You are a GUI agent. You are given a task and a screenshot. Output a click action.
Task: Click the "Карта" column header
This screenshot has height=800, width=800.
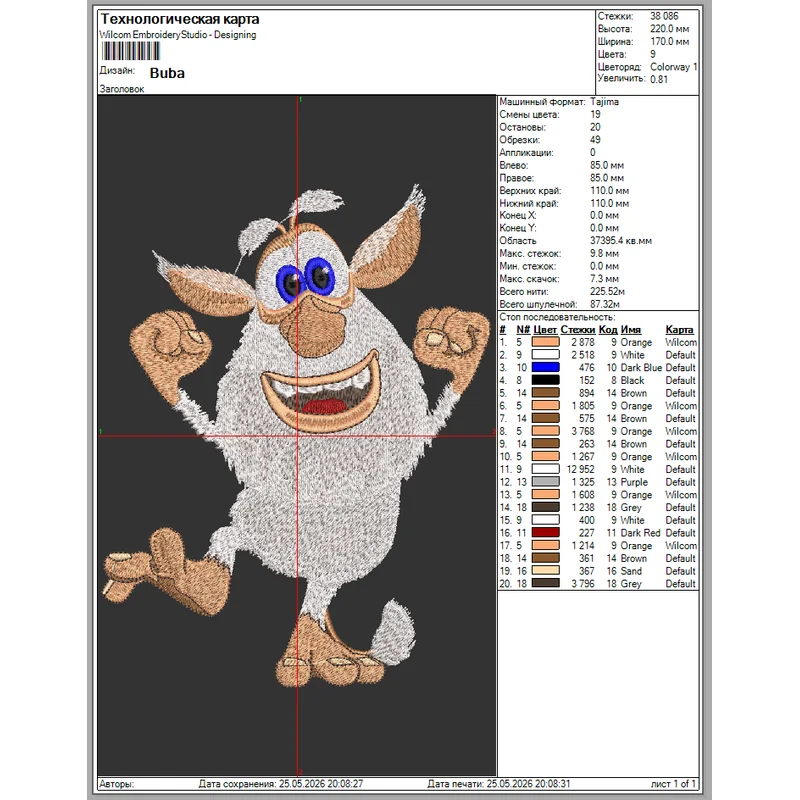679,330
